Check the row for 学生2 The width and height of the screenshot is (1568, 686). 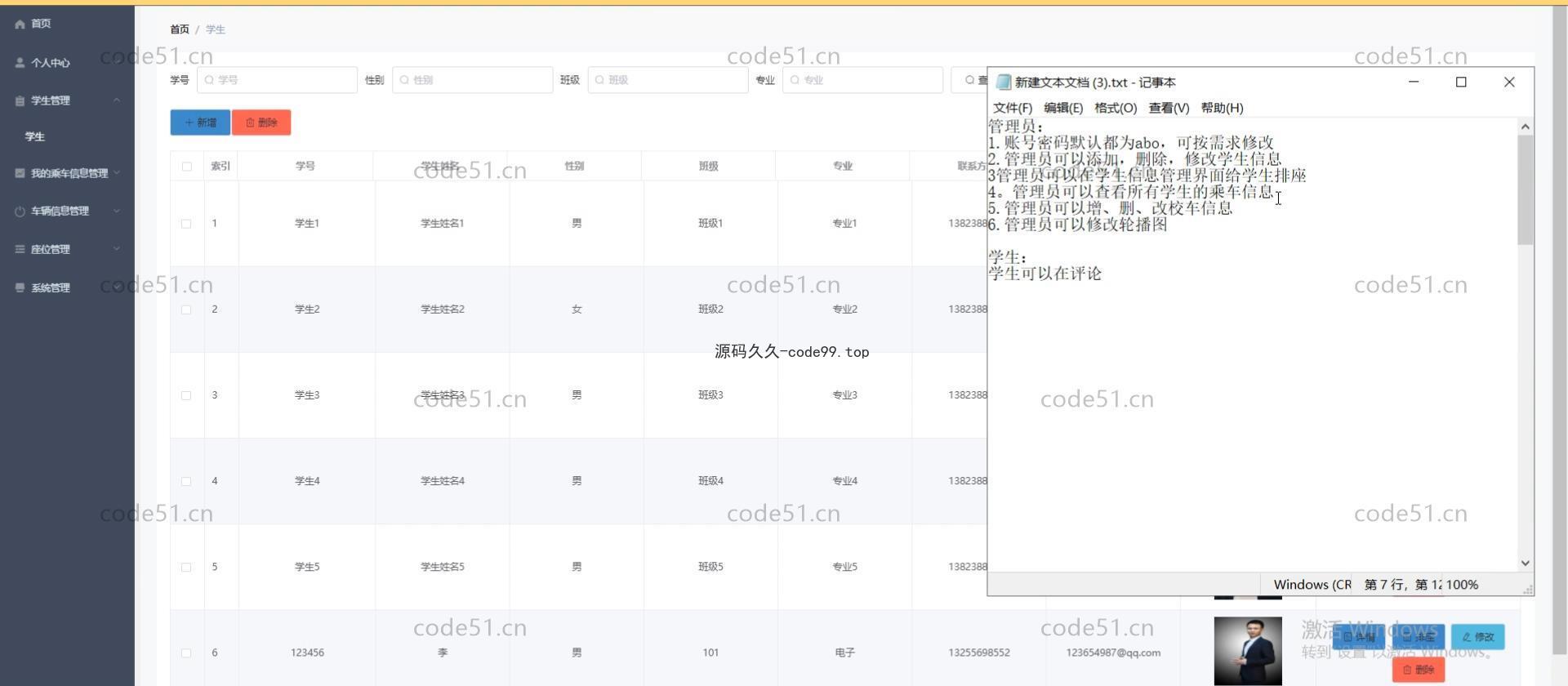(186, 310)
